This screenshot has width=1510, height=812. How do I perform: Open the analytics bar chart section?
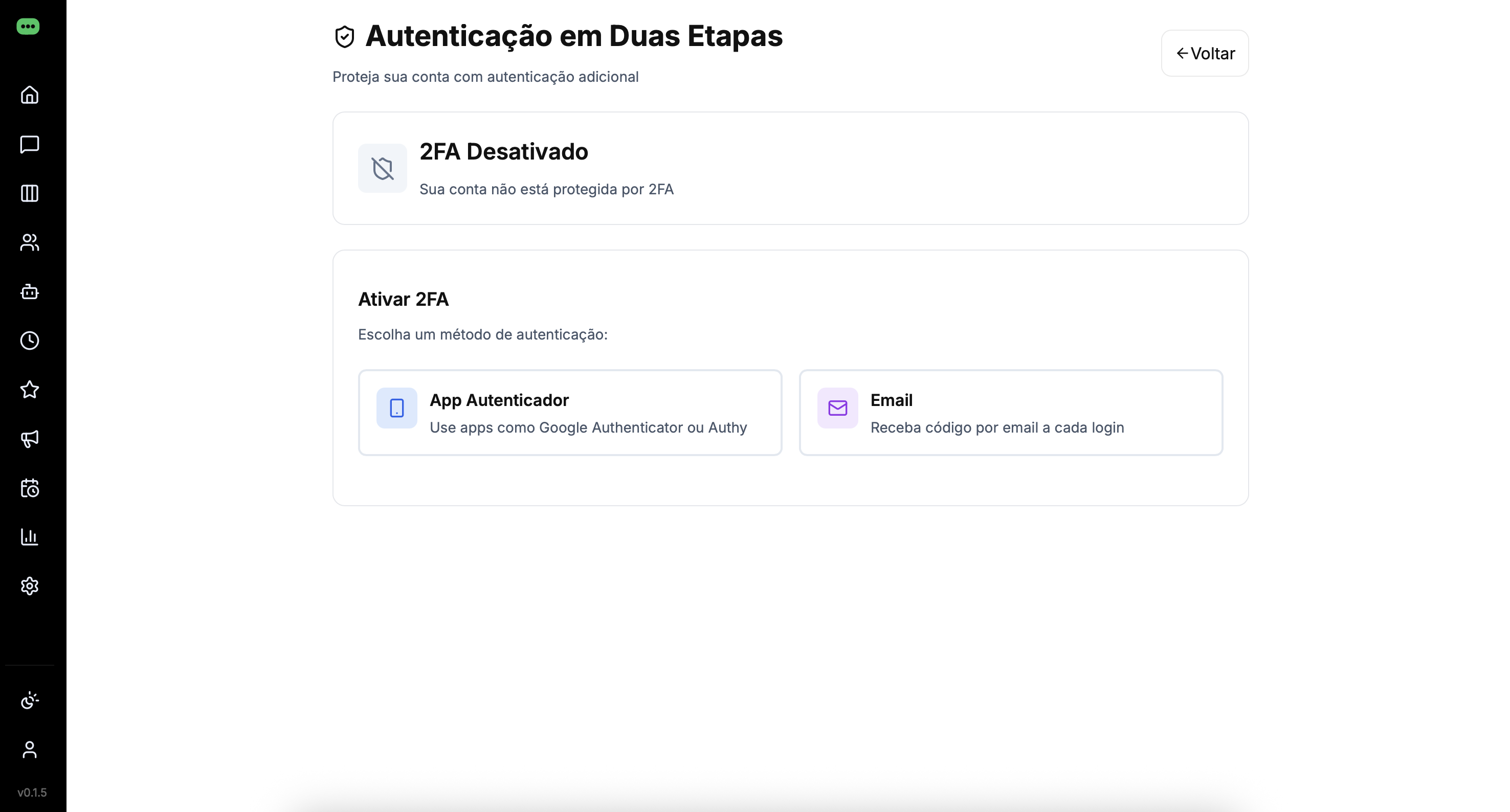29,537
